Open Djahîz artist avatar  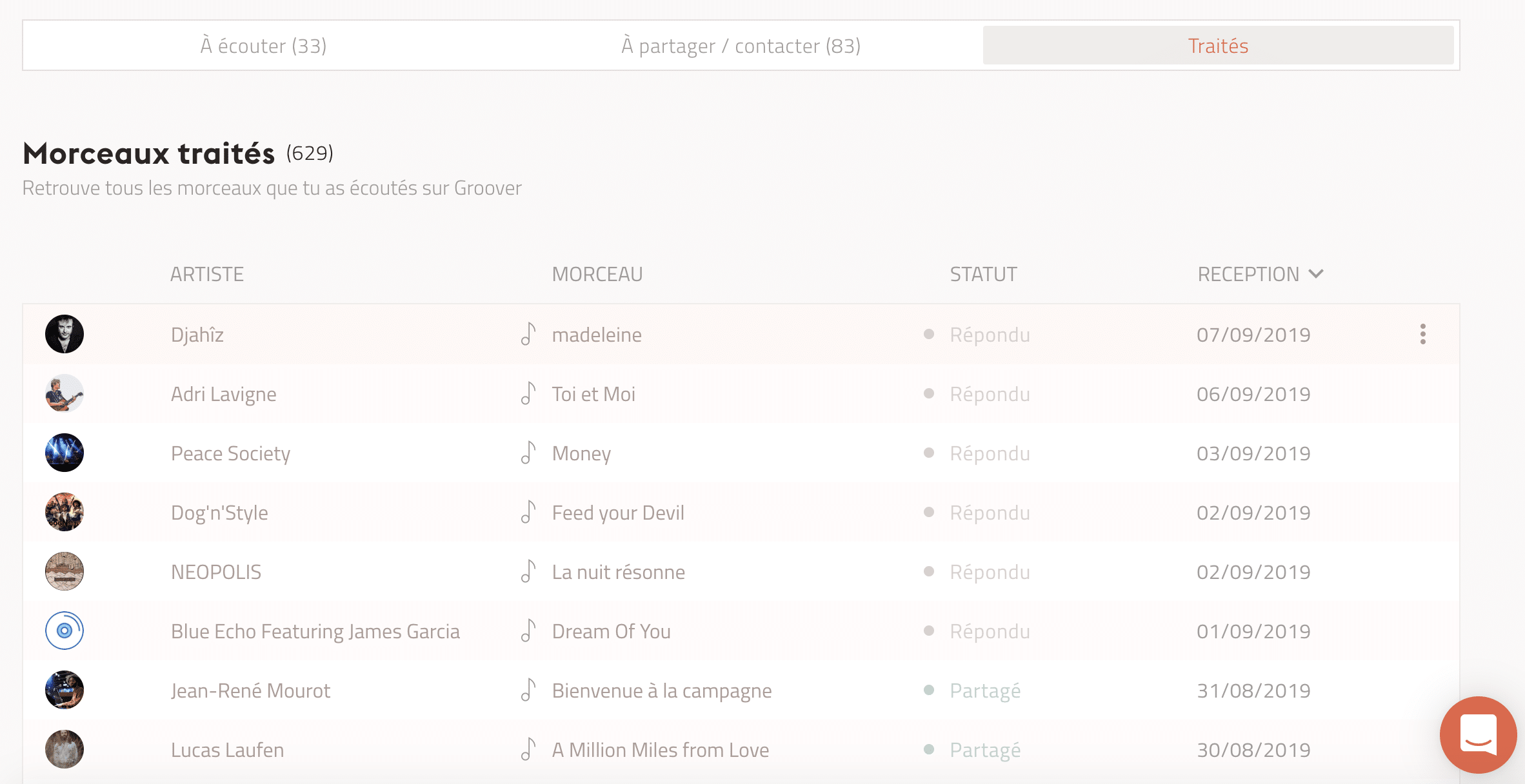coord(65,334)
